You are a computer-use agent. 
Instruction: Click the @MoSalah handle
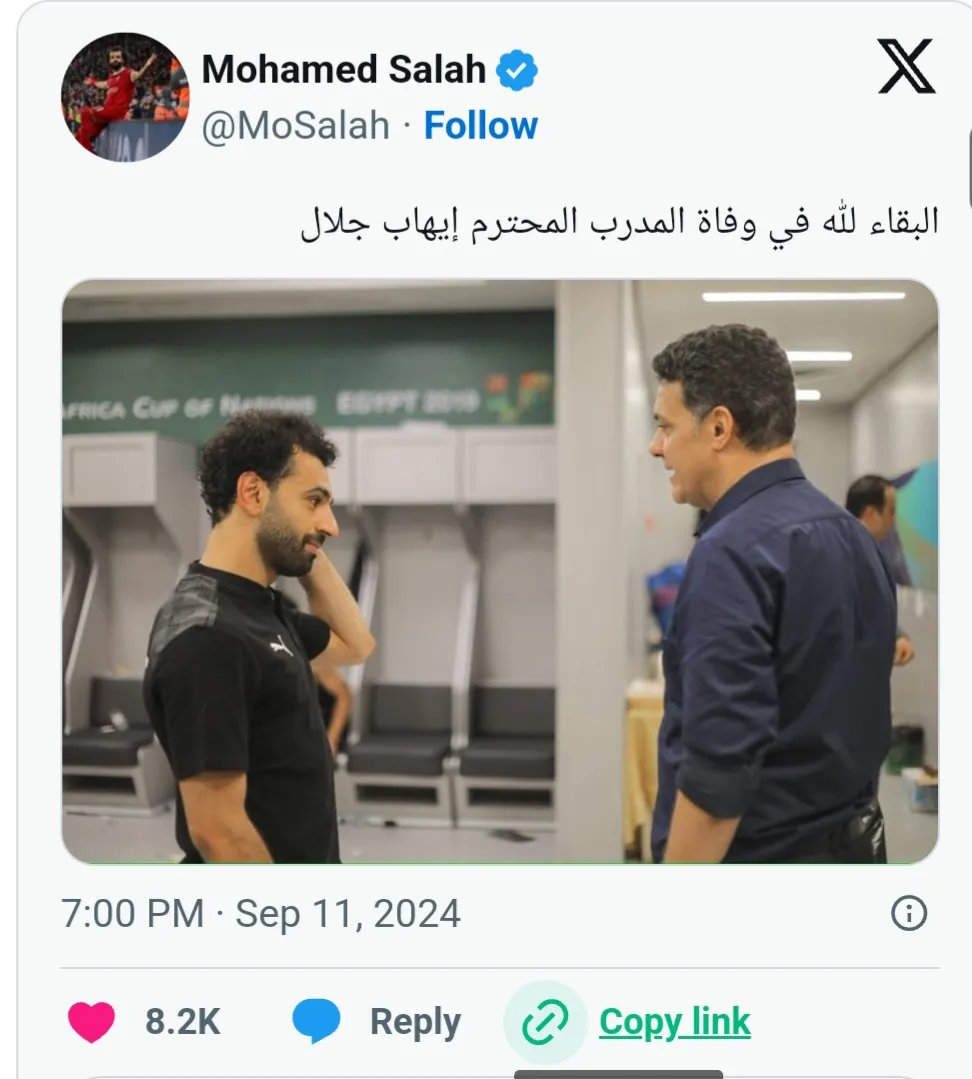[x=296, y=126]
